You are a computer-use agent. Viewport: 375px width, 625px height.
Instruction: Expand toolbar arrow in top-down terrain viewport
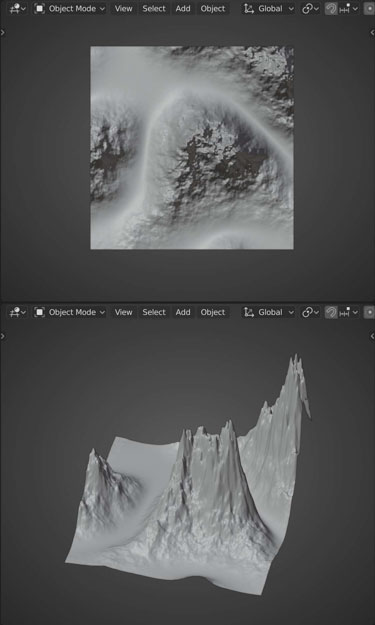click(3, 33)
